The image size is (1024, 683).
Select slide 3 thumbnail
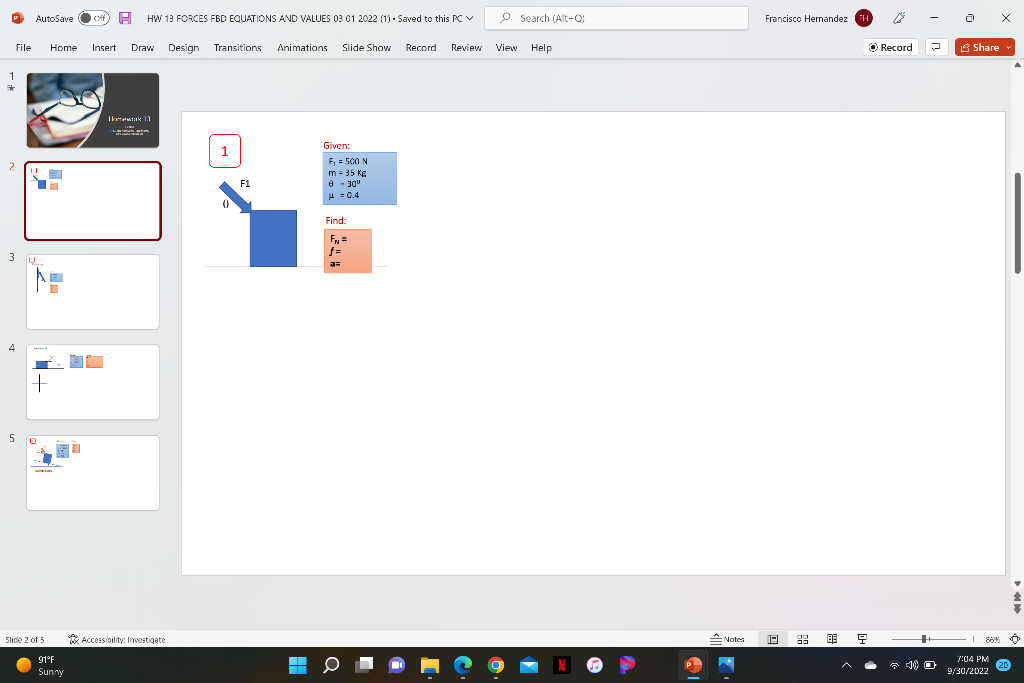pos(93,292)
